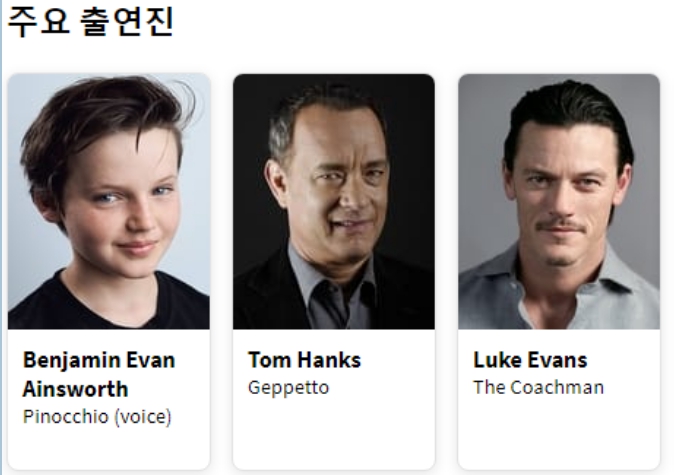Click the '(voice)' annotation text
This screenshot has width=674, height=475.
click(x=143, y=417)
